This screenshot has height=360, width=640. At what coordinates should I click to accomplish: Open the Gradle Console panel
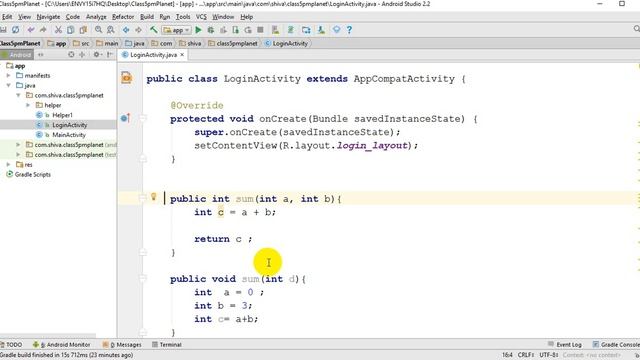[x=616, y=344]
